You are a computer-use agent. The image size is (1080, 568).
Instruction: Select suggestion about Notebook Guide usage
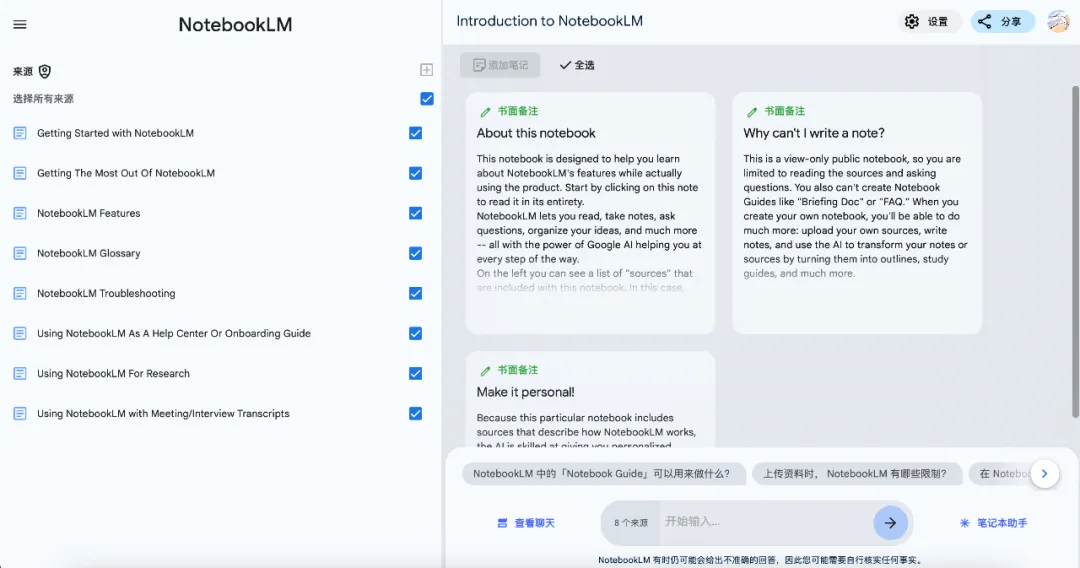603,474
